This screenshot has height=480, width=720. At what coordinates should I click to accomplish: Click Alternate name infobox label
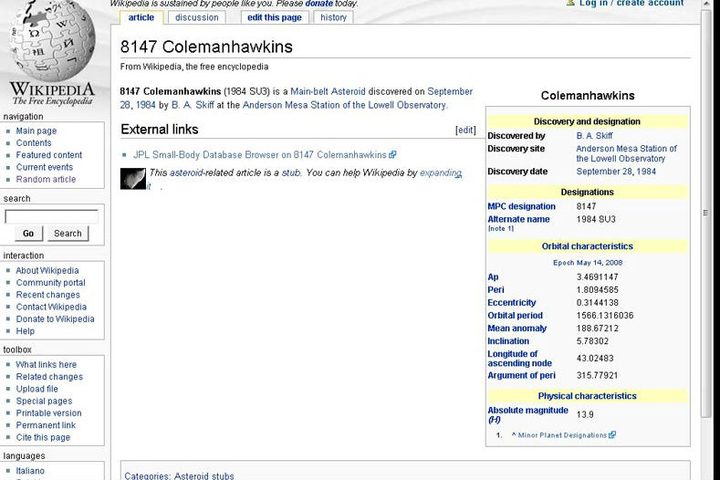pos(518,220)
